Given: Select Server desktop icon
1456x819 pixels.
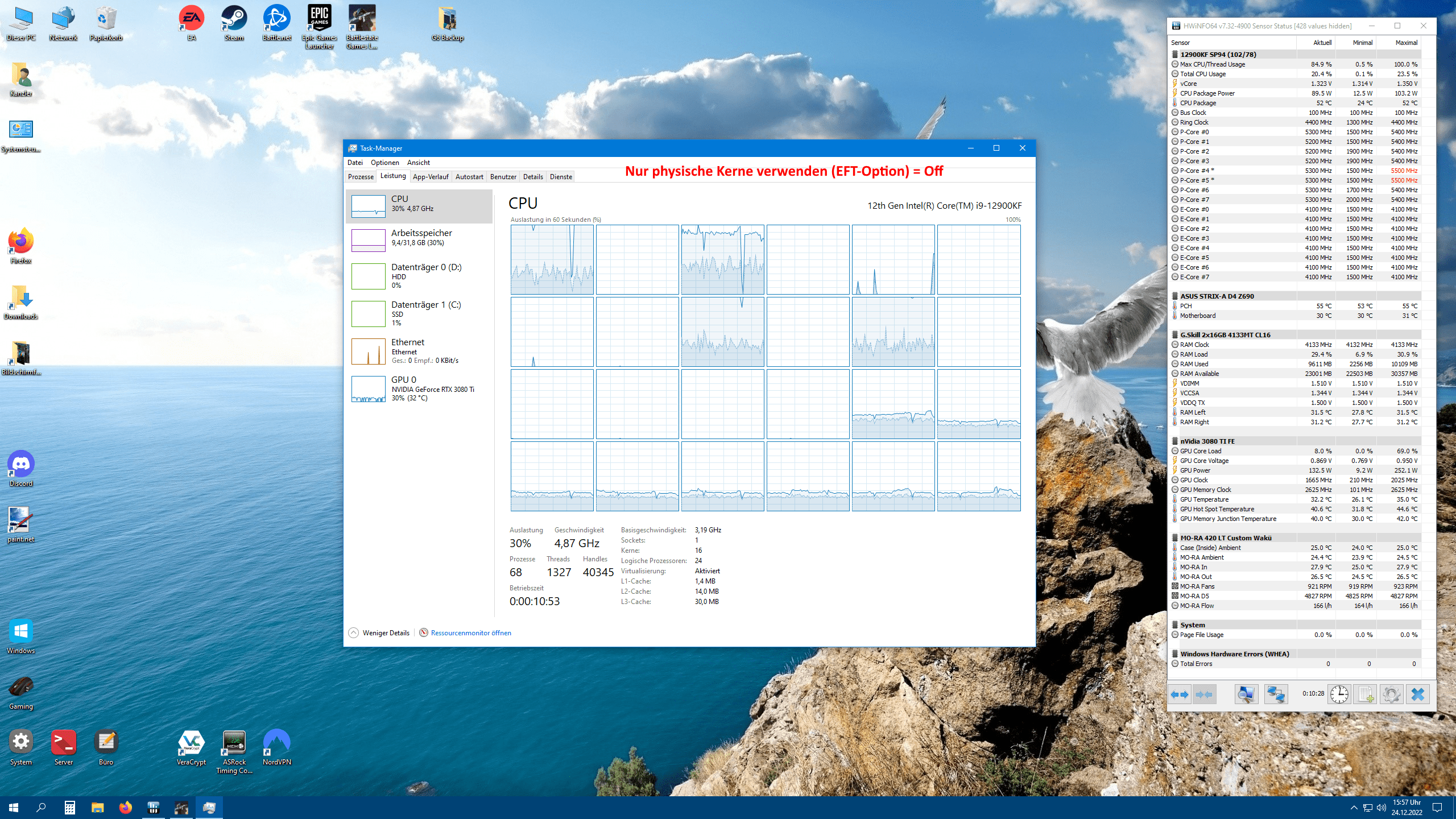Looking at the screenshot, I should (63, 747).
